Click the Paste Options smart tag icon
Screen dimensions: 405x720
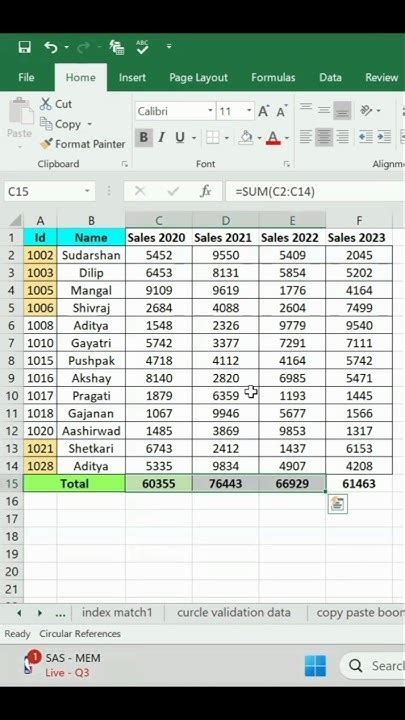tap(338, 504)
